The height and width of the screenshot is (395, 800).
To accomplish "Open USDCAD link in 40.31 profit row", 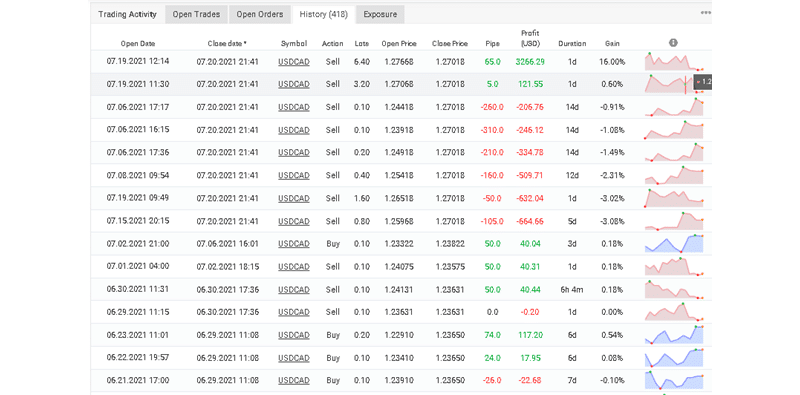I will point(294,267).
